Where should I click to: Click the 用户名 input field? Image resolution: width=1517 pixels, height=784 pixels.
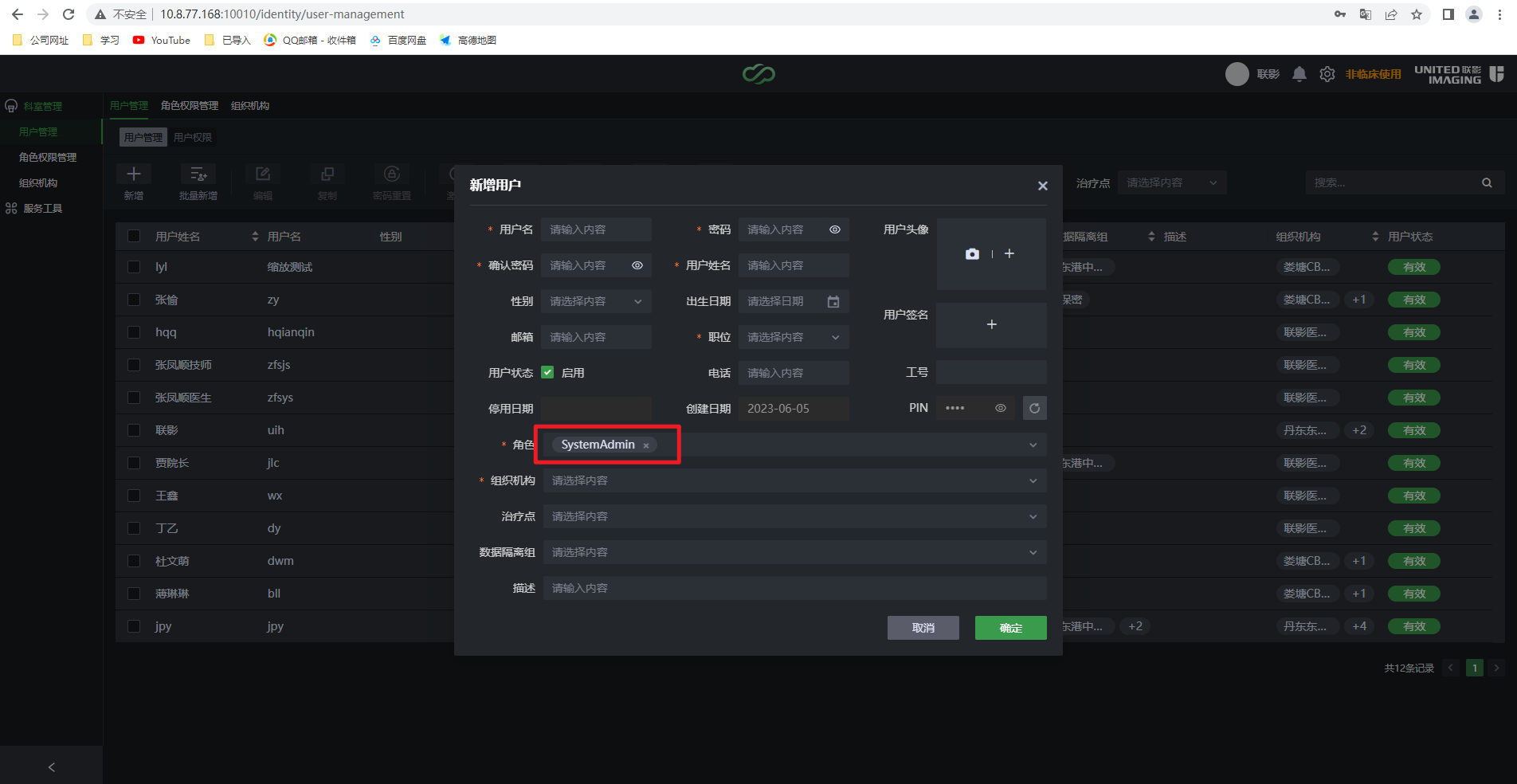point(596,229)
